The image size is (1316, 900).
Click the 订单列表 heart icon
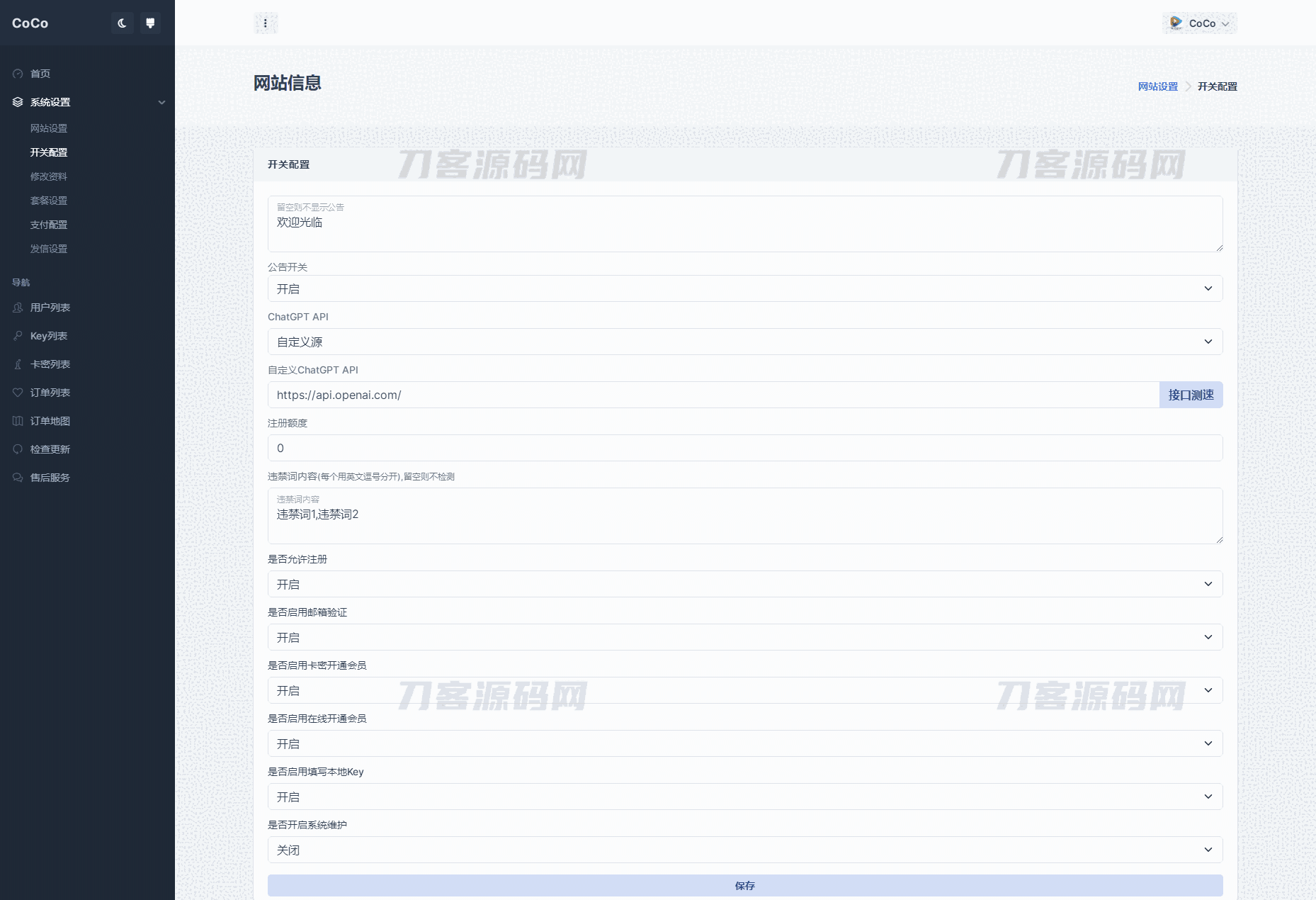18,393
